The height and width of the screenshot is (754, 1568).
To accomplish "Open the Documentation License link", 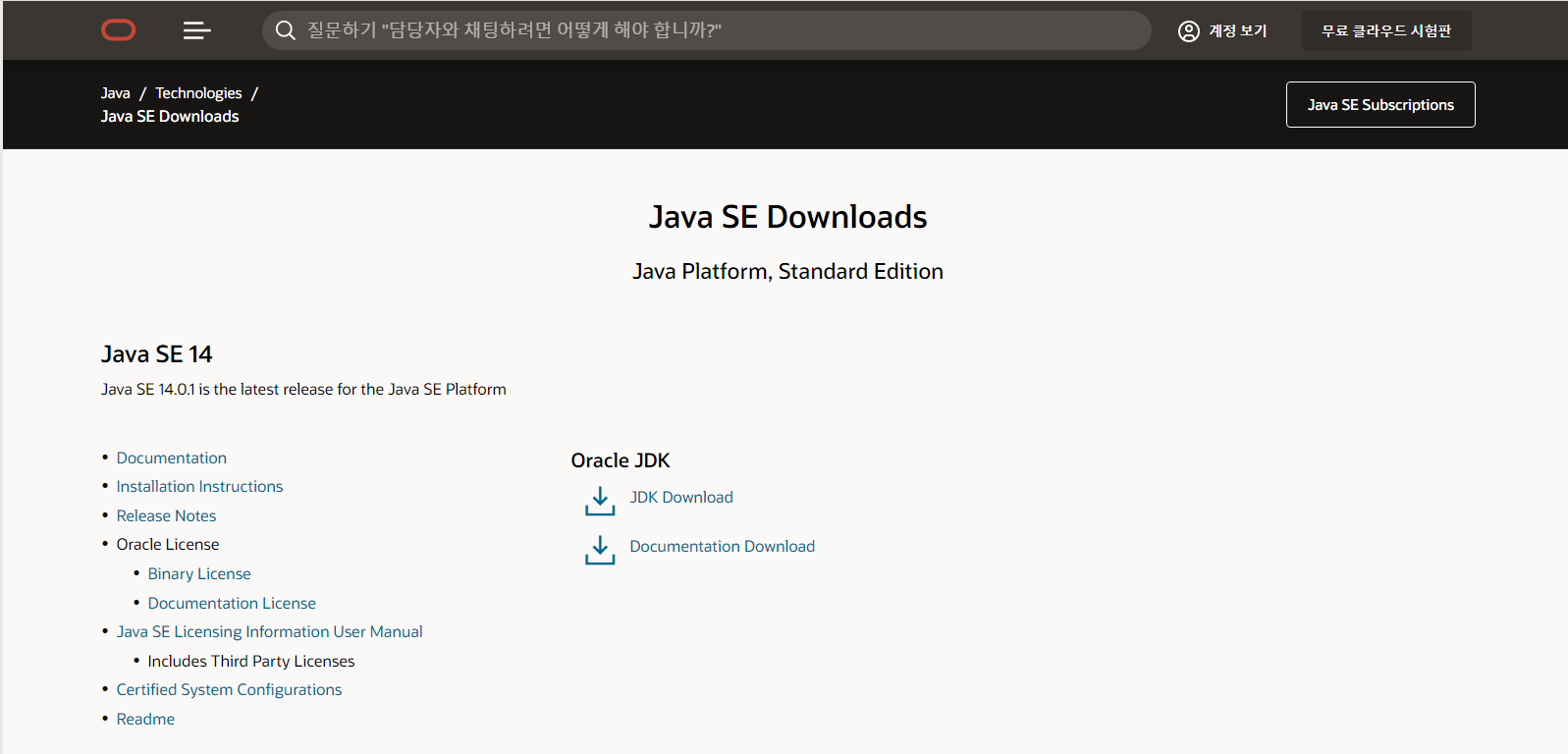I will pos(232,603).
